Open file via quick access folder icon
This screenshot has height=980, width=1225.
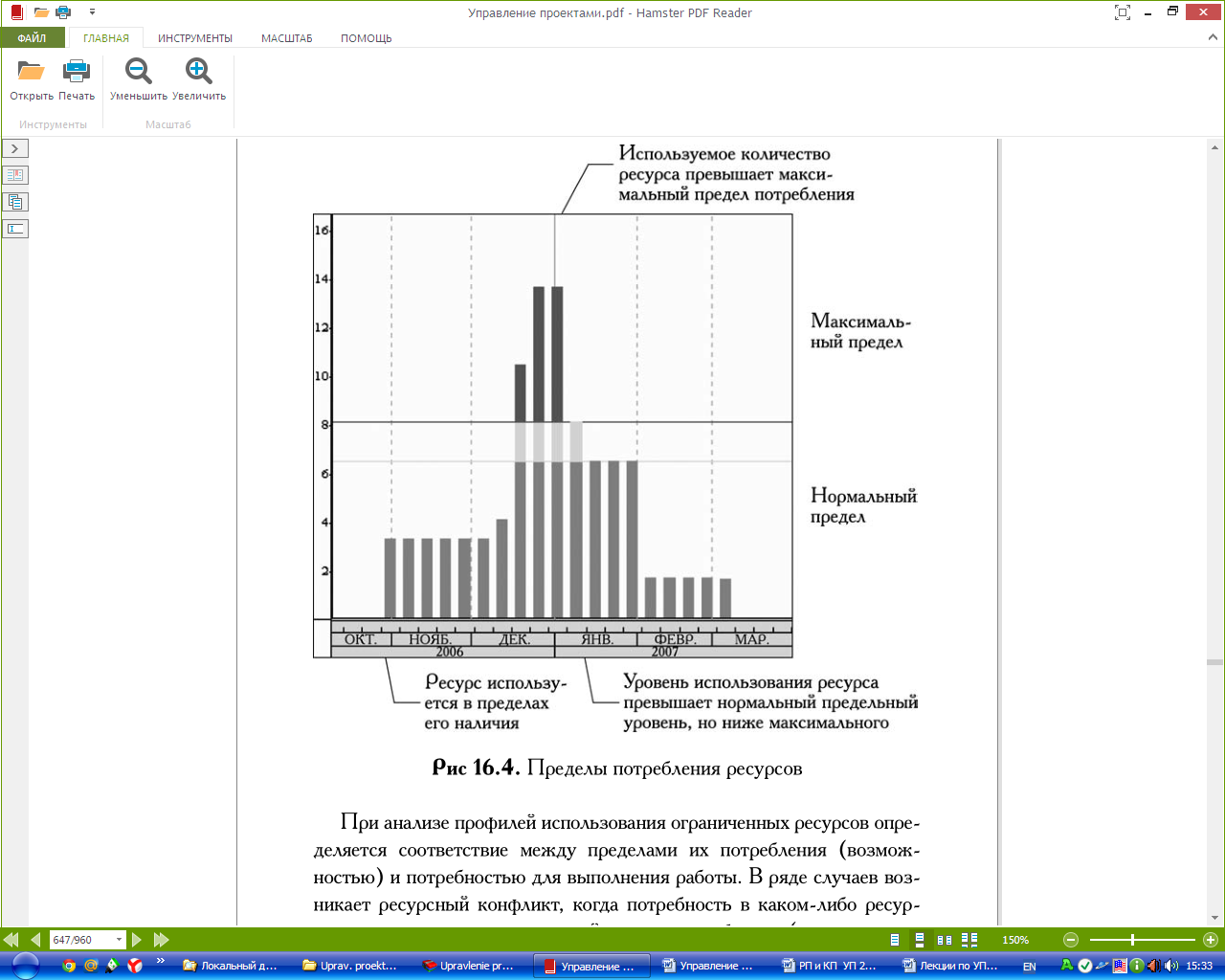[41, 12]
